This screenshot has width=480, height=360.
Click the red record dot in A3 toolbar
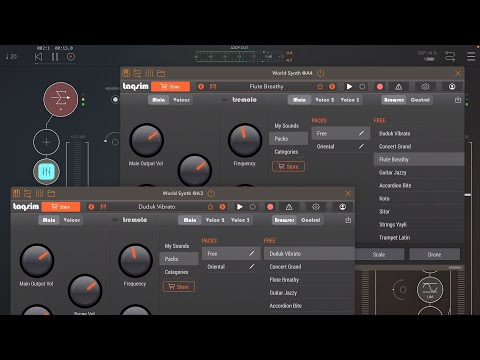[270, 207]
